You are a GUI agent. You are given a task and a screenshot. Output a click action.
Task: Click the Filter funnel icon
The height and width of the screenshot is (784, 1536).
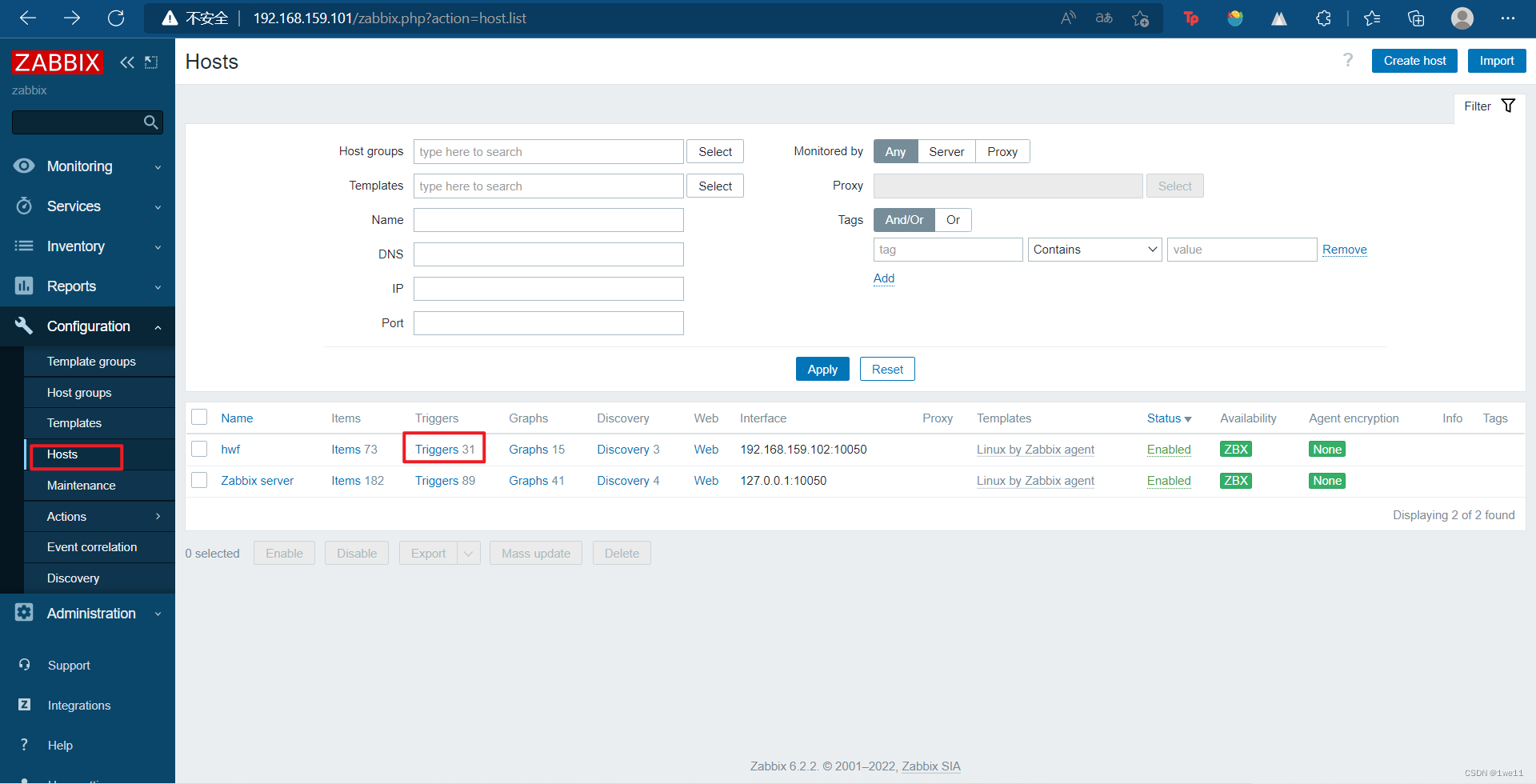click(x=1508, y=106)
